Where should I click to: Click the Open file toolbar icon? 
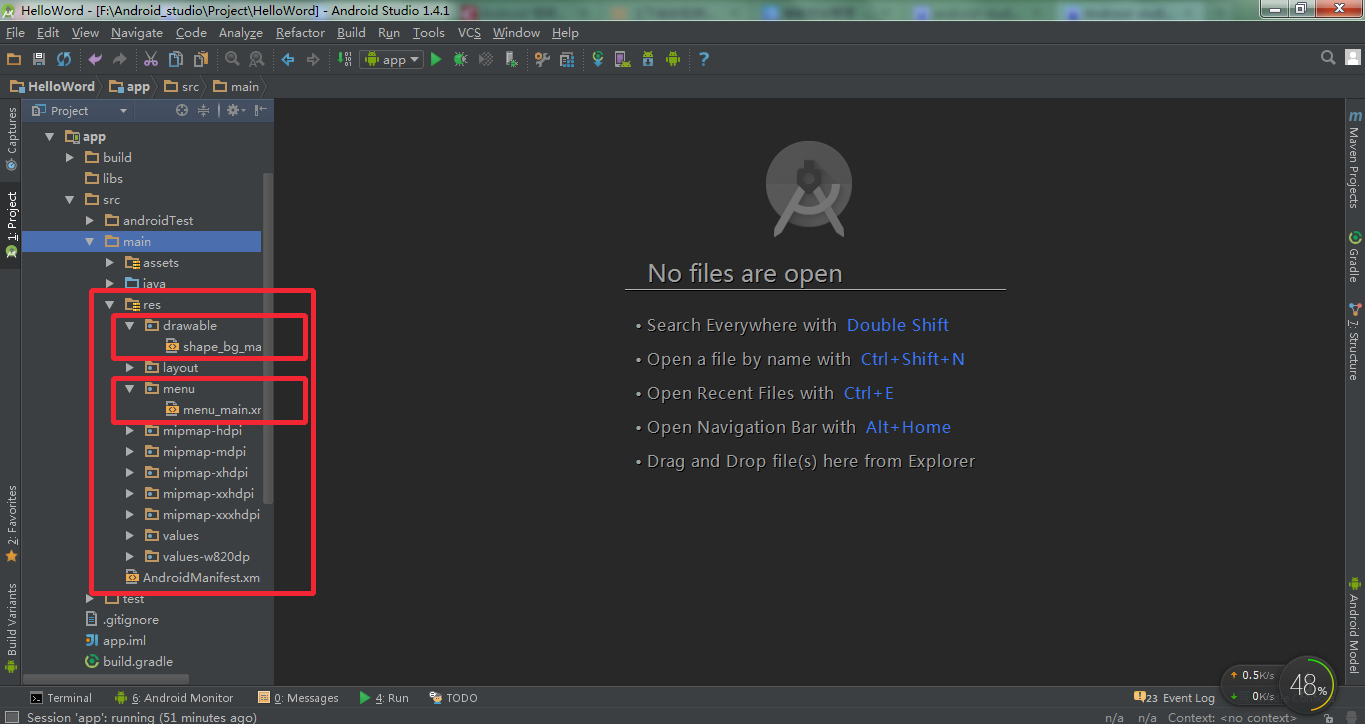[14, 59]
